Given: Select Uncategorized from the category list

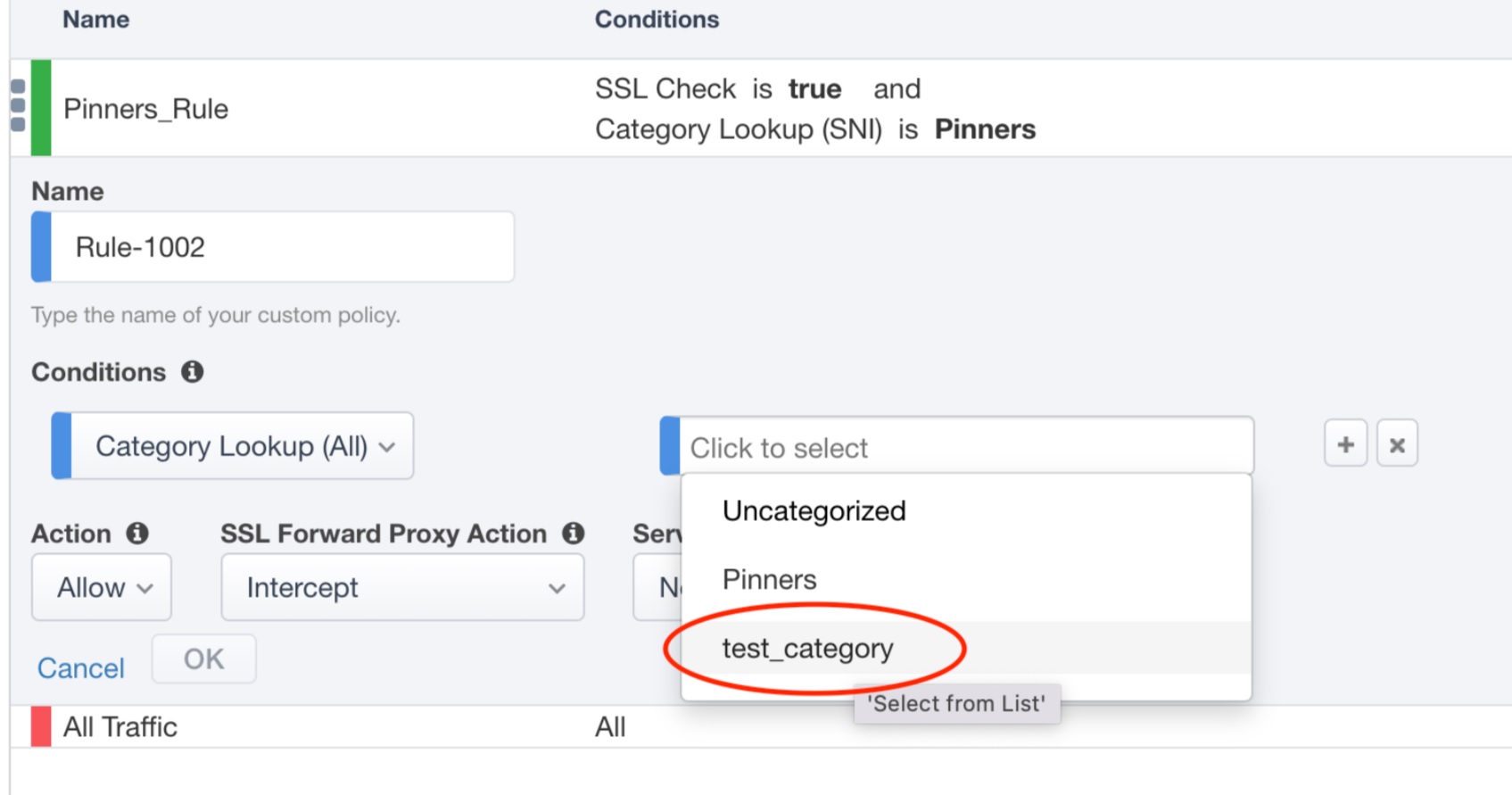Looking at the screenshot, I should click(814, 510).
